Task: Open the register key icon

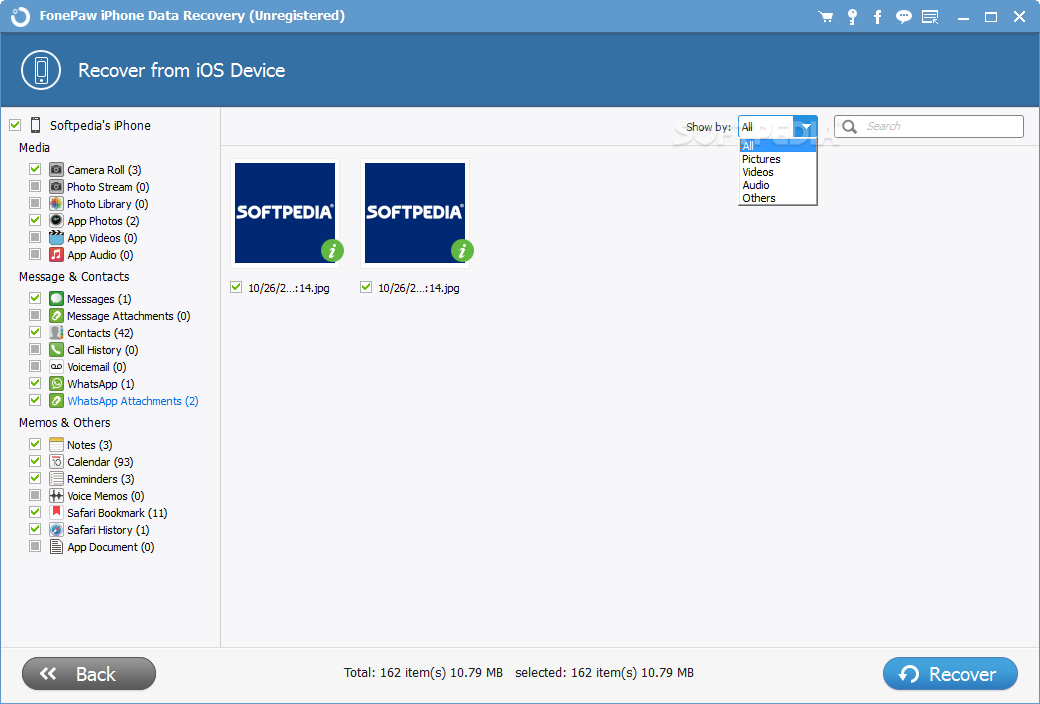Action: click(852, 17)
